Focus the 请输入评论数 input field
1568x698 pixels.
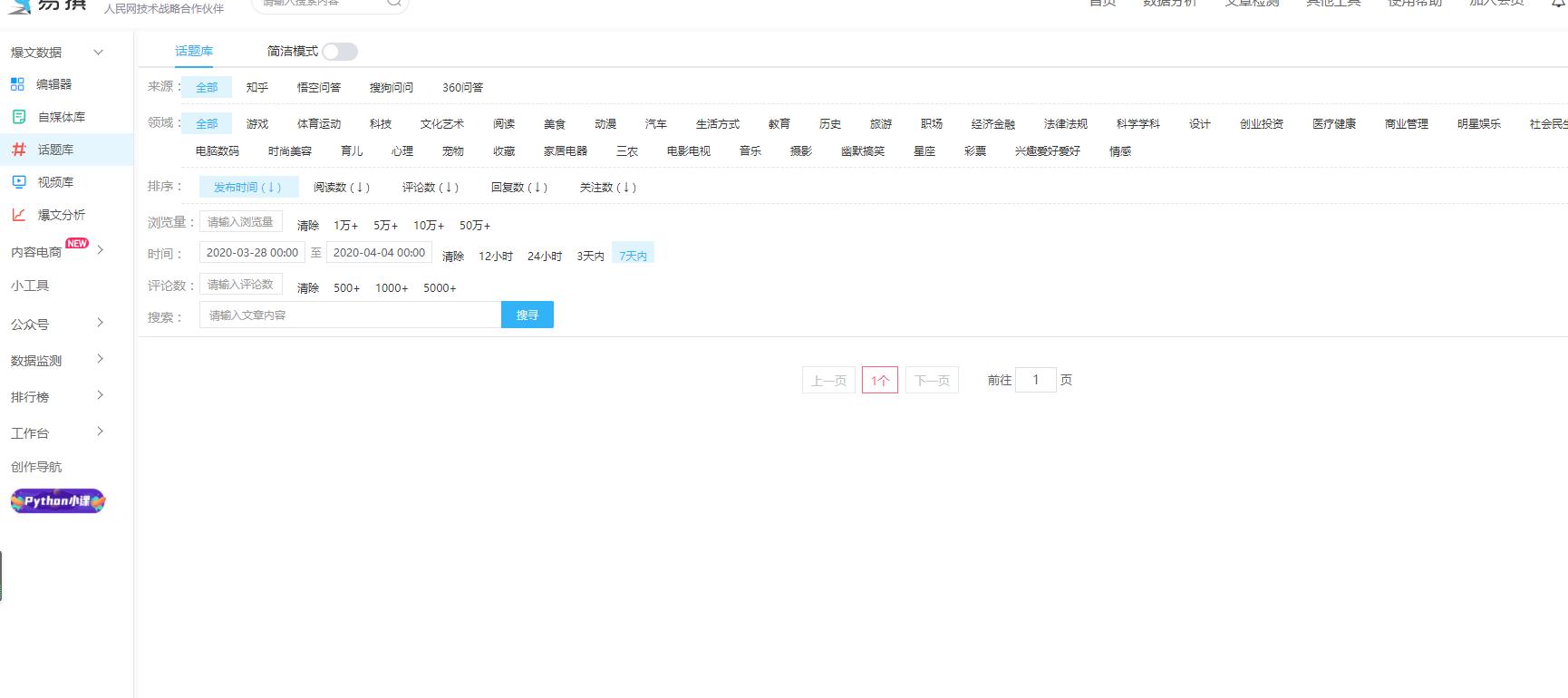241,285
